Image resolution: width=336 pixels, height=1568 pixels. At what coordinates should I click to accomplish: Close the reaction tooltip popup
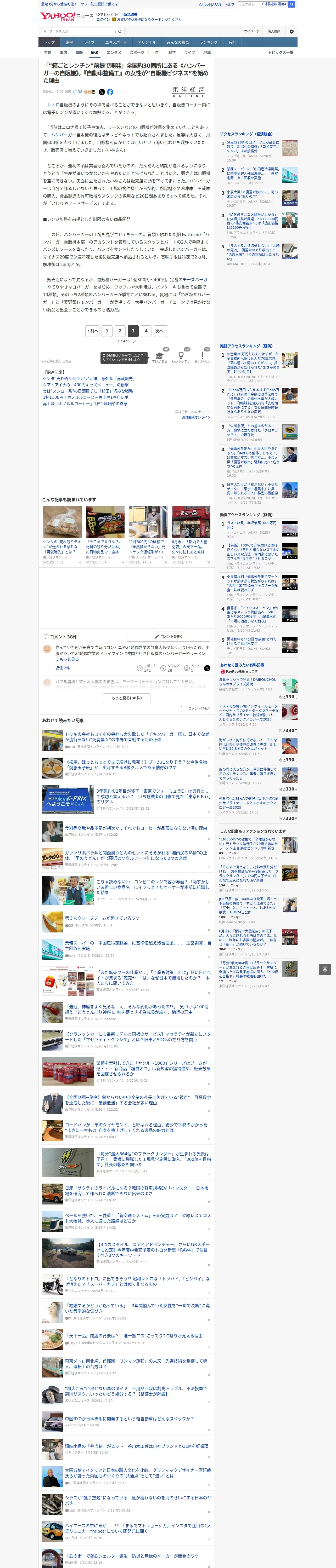145,355
